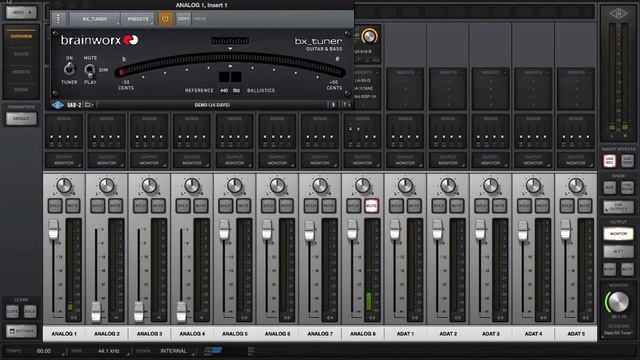Click the BALLISTICS label in bx_tuner
The width and height of the screenshot is (640, 360).
pos(261,91)
